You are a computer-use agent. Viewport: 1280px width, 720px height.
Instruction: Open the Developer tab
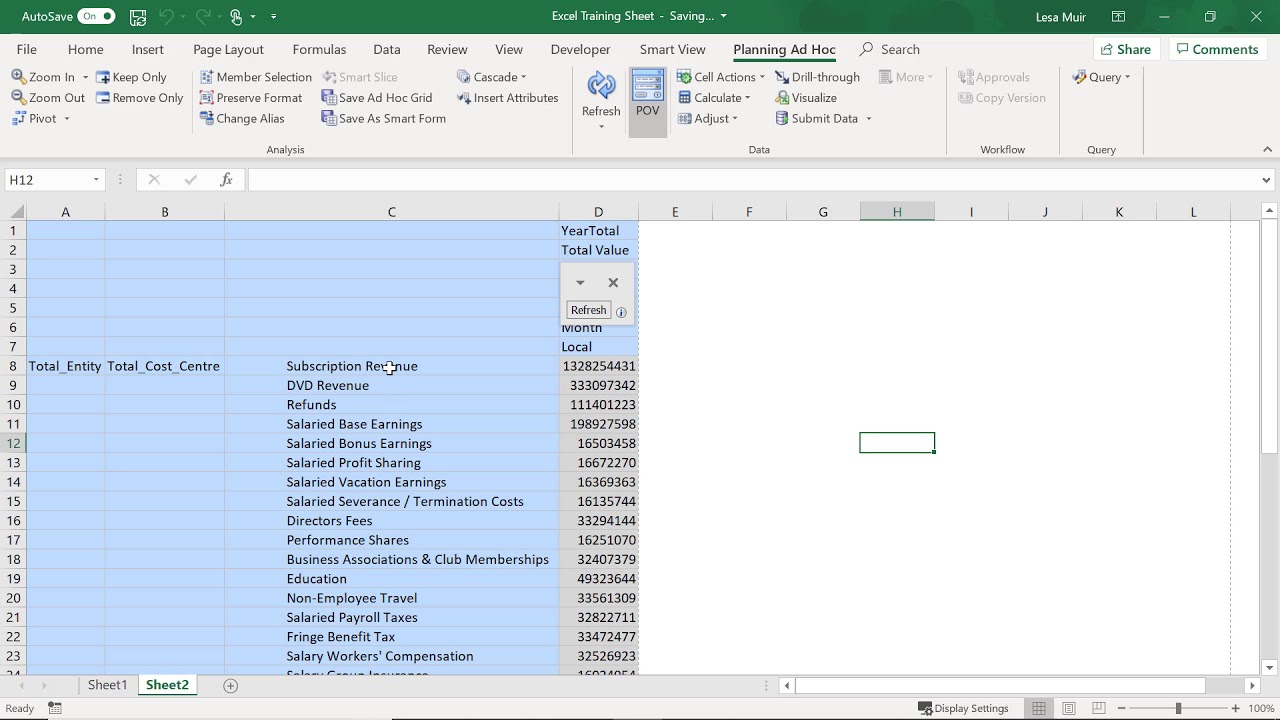coord(580,49)
